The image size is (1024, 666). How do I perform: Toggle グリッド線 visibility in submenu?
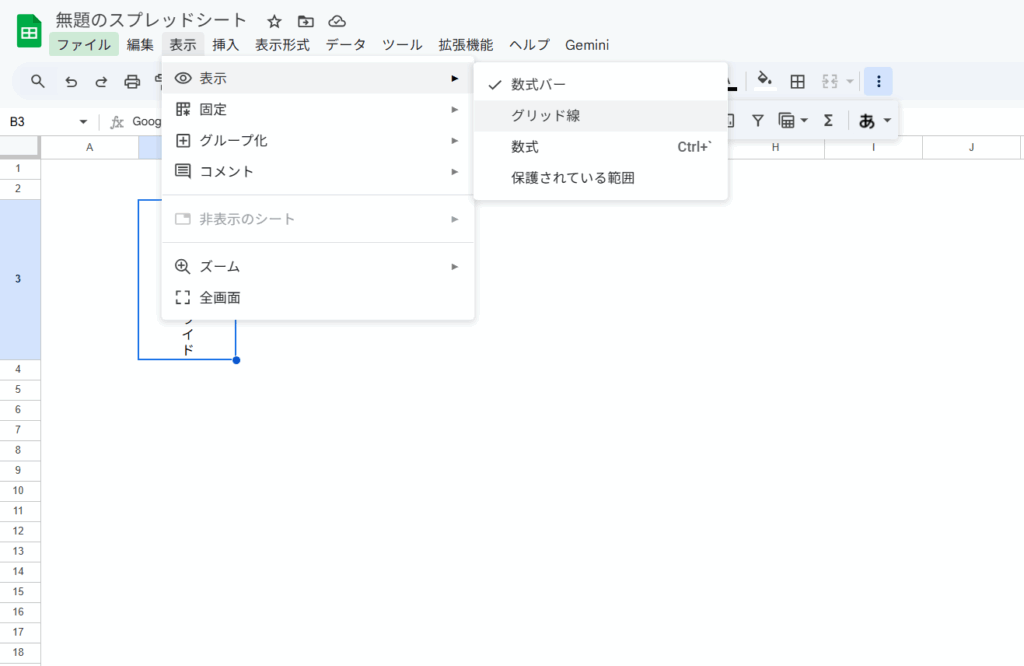pyautogui.click(x=545, y=116)
